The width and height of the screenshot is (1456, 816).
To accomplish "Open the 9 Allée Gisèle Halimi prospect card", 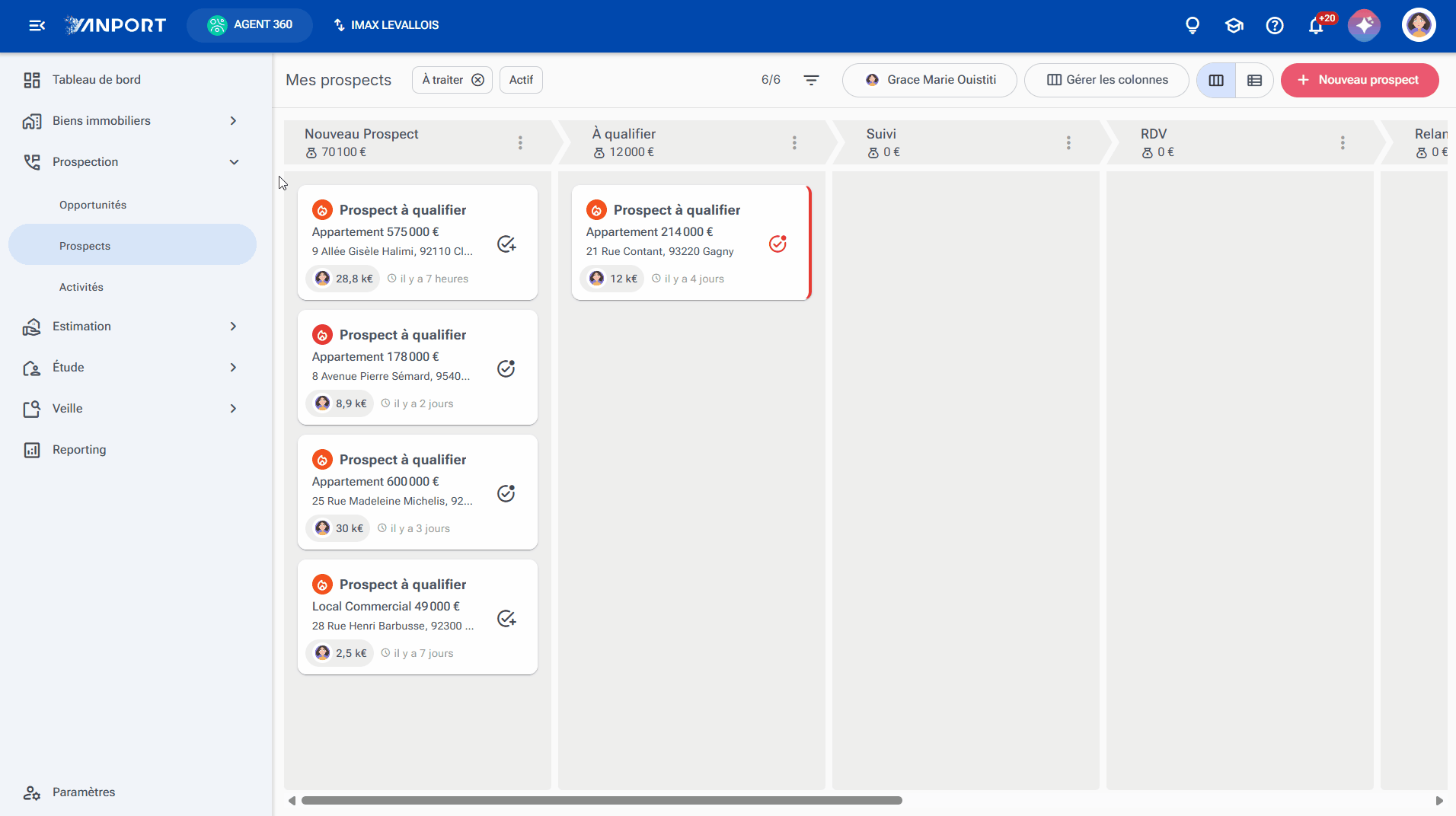I will pyautogui.click(x=417, y=242).
